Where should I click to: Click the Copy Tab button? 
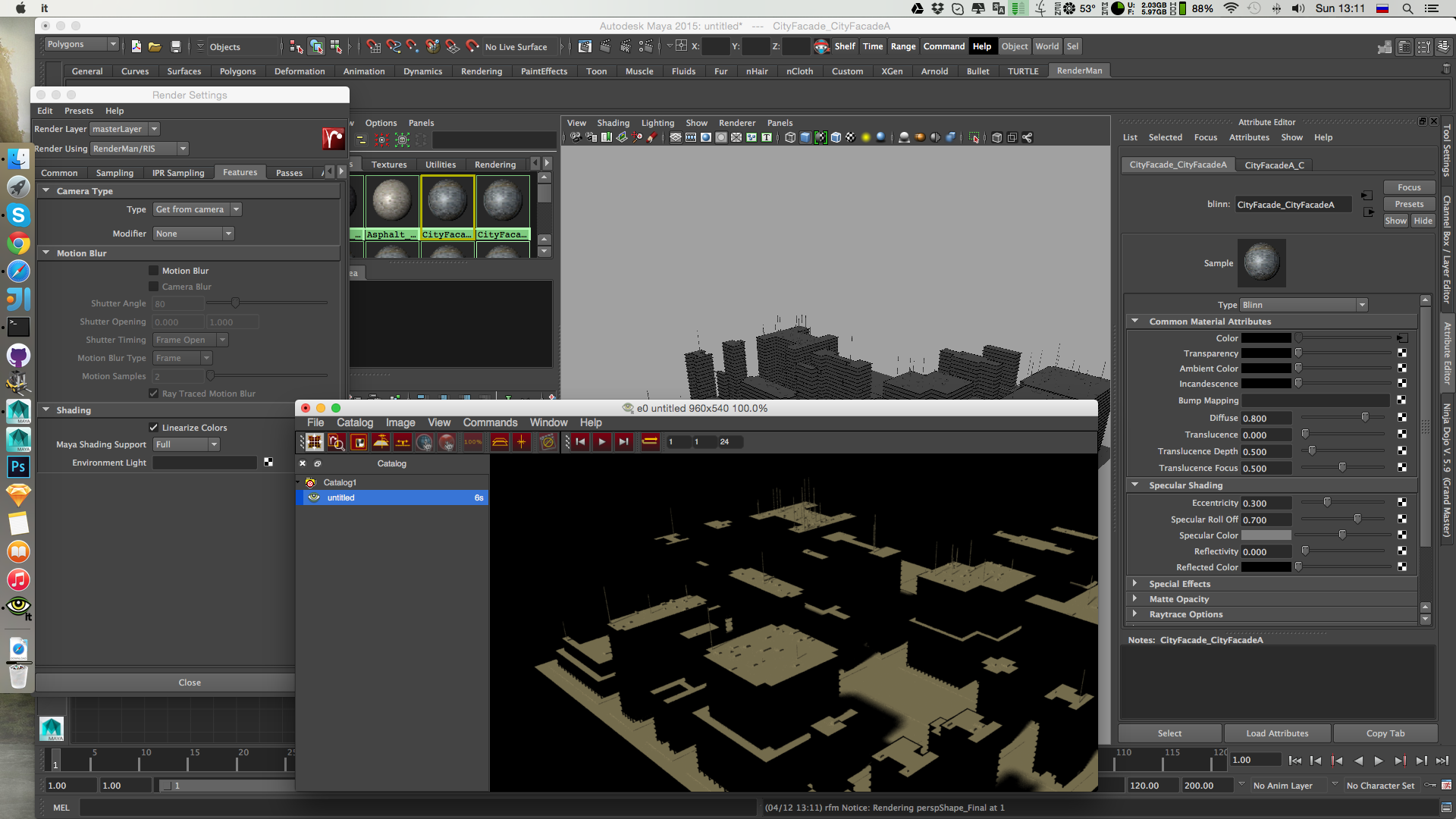point(1385,733)
